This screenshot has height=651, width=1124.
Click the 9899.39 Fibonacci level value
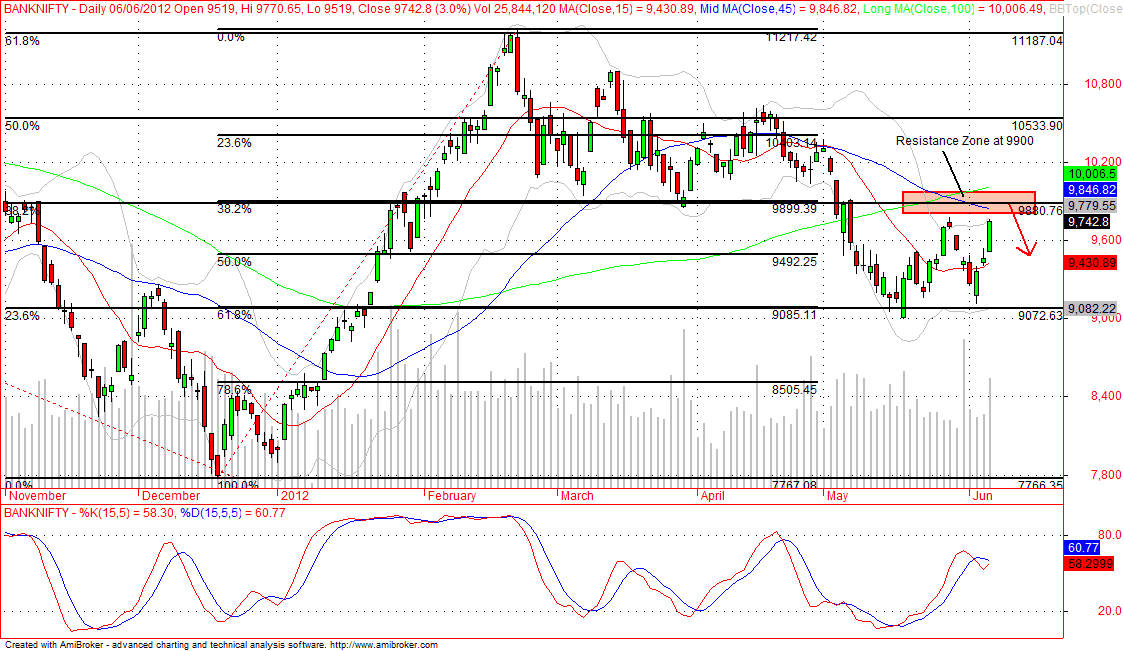coord(794,209)
